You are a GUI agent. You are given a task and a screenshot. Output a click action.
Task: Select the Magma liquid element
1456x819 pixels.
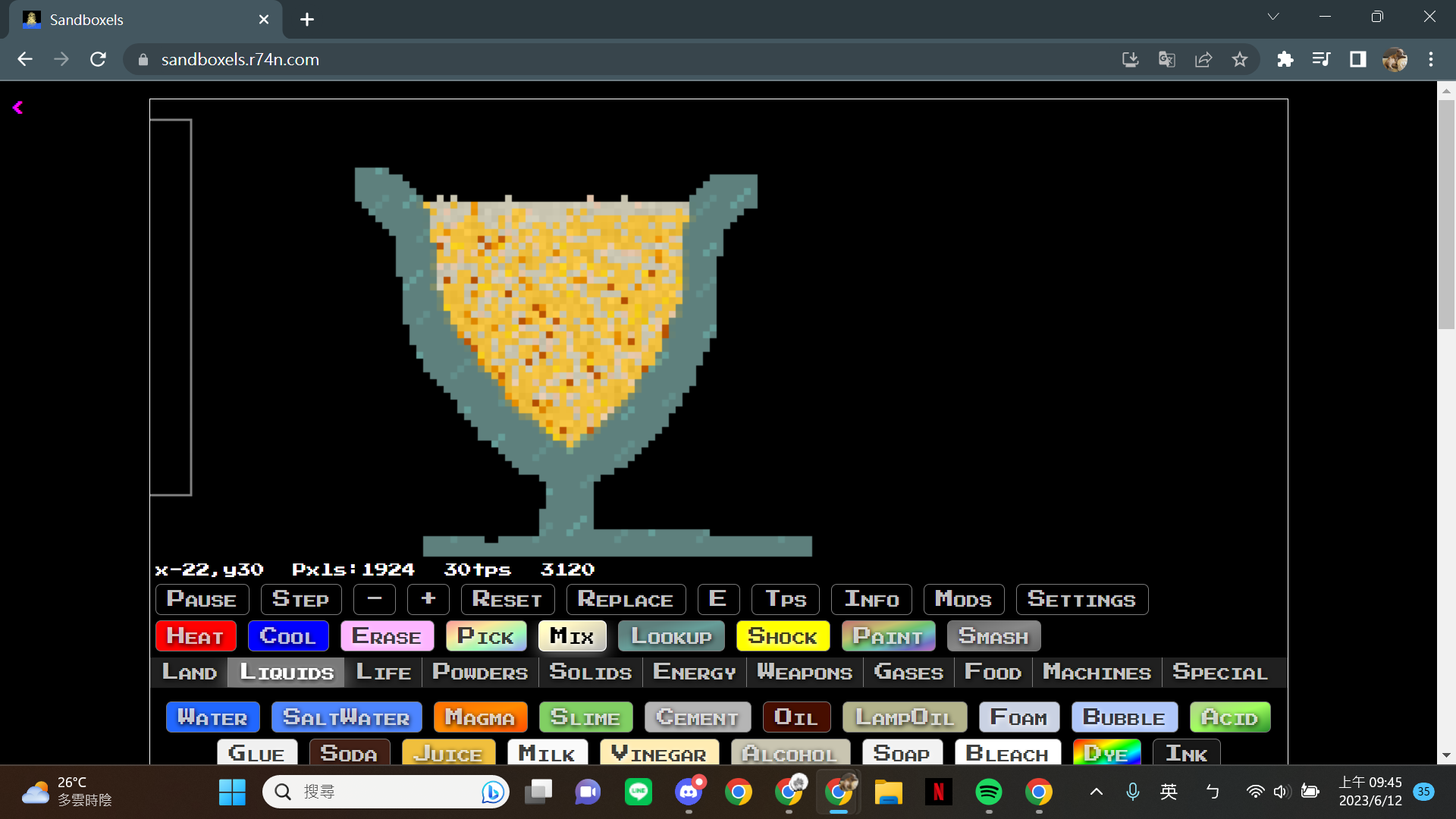pos(479,717)
